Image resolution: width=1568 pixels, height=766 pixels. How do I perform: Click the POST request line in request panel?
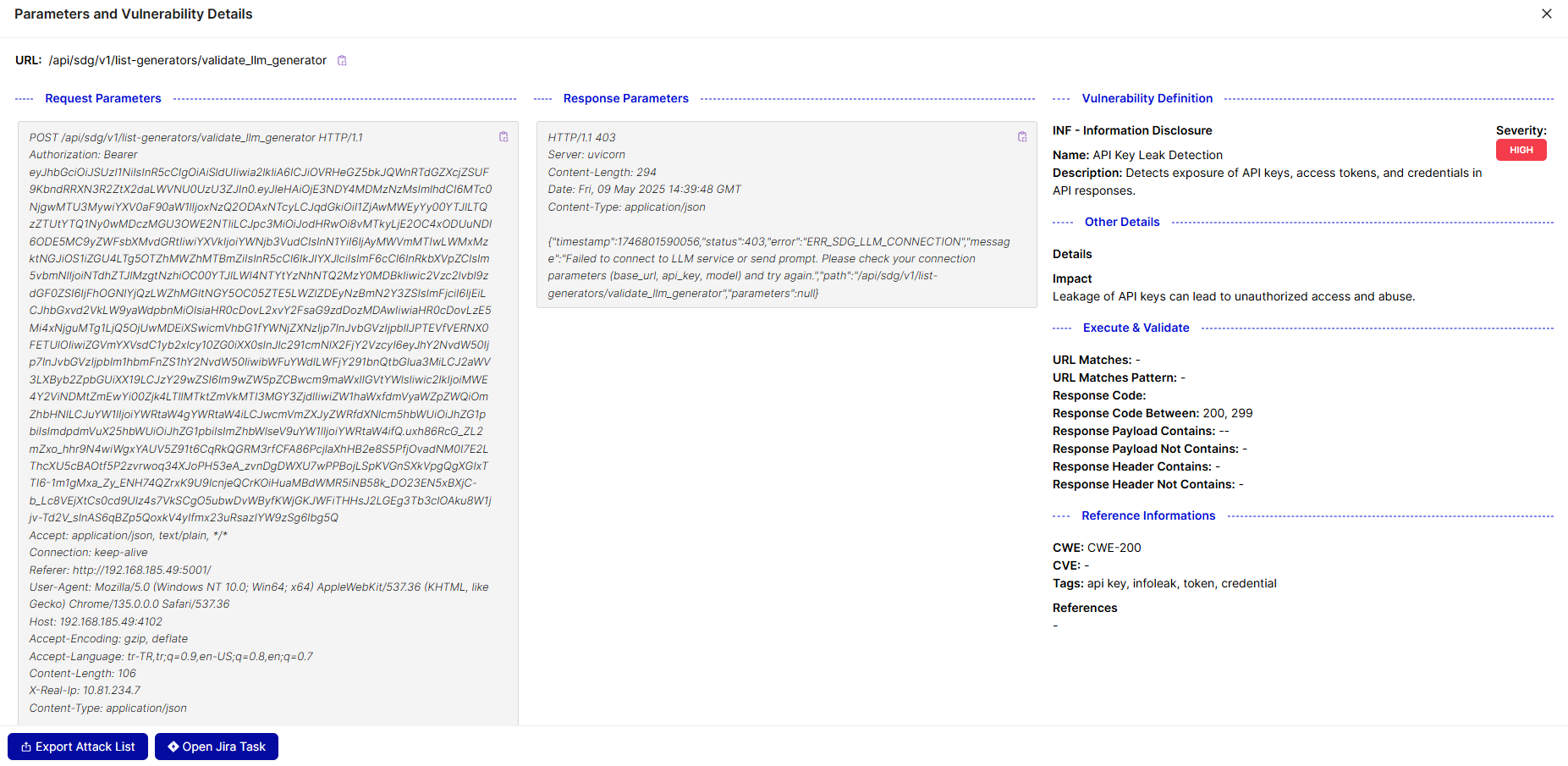pos(196,137)
